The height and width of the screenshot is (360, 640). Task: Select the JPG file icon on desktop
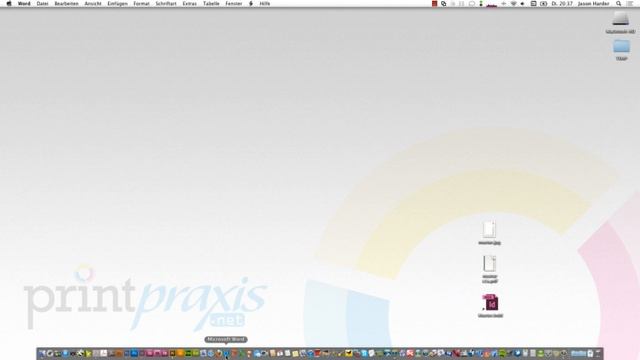point(489,229)
